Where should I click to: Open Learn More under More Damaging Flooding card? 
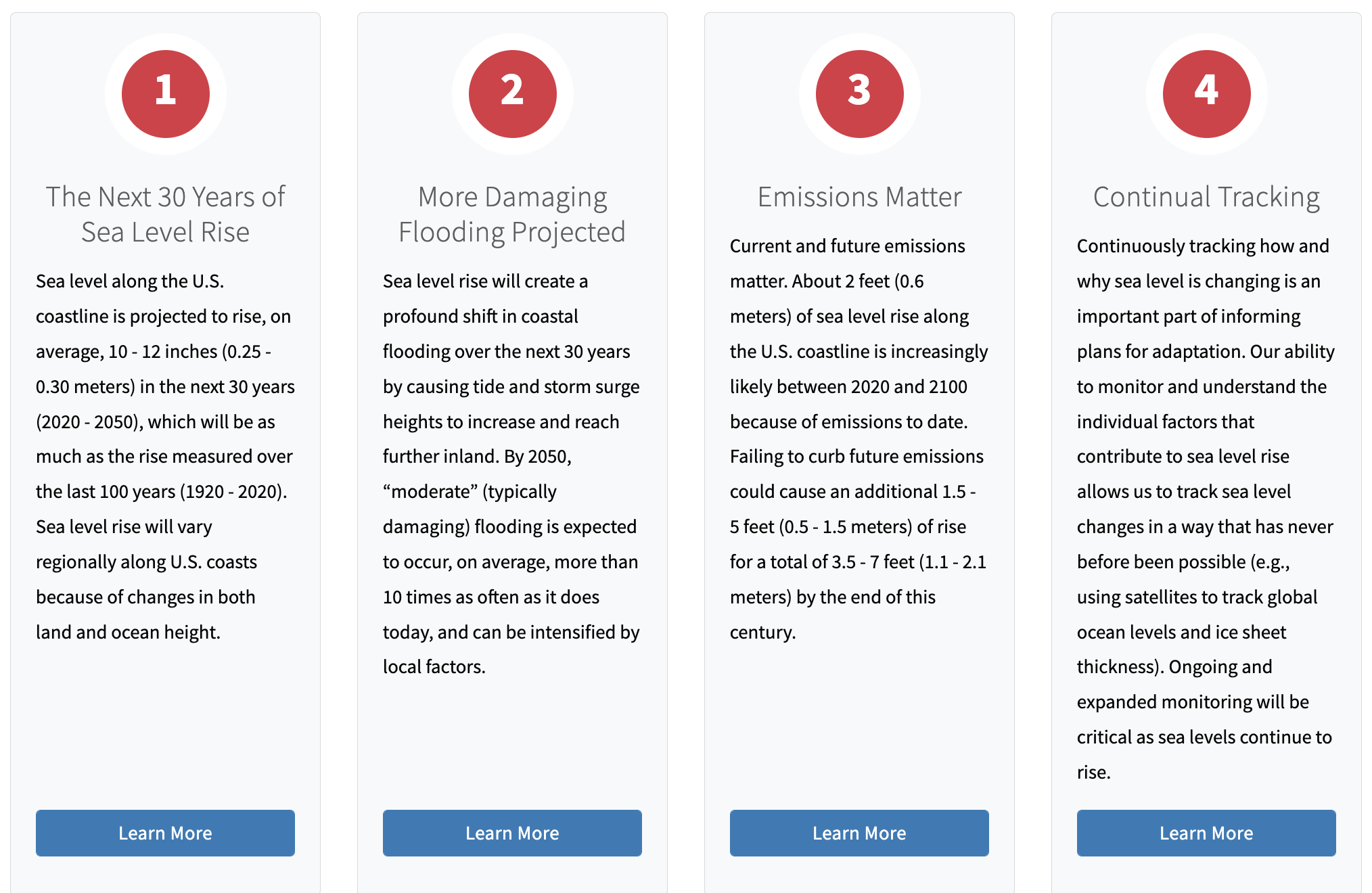[x=512, y=833]
